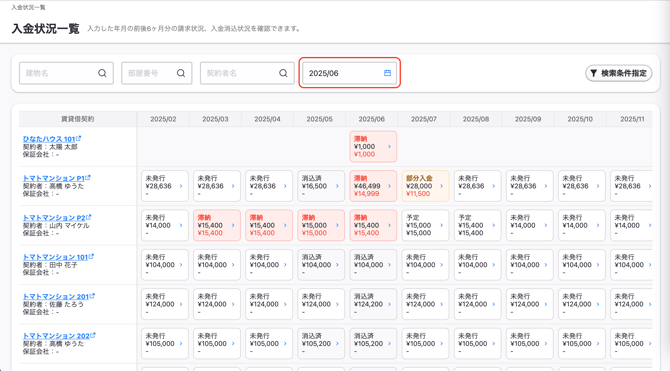Click chevron in トマトマンション 201 2025/02 cell
670x371 pixels.
181,304
